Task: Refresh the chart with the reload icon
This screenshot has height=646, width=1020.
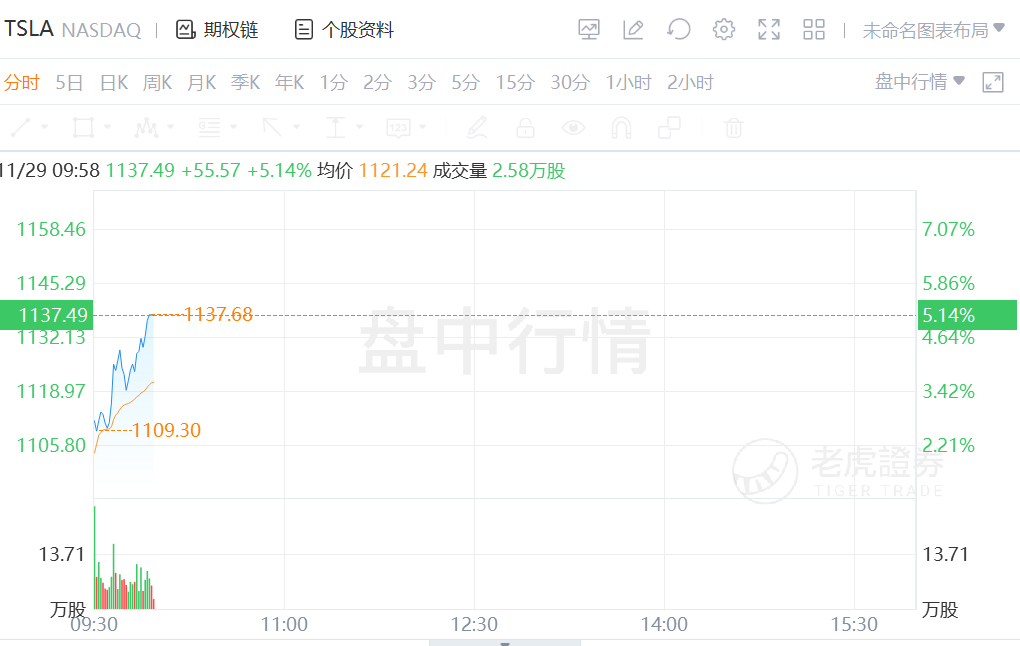Action: pyautogui.click(x=679, y=30)
